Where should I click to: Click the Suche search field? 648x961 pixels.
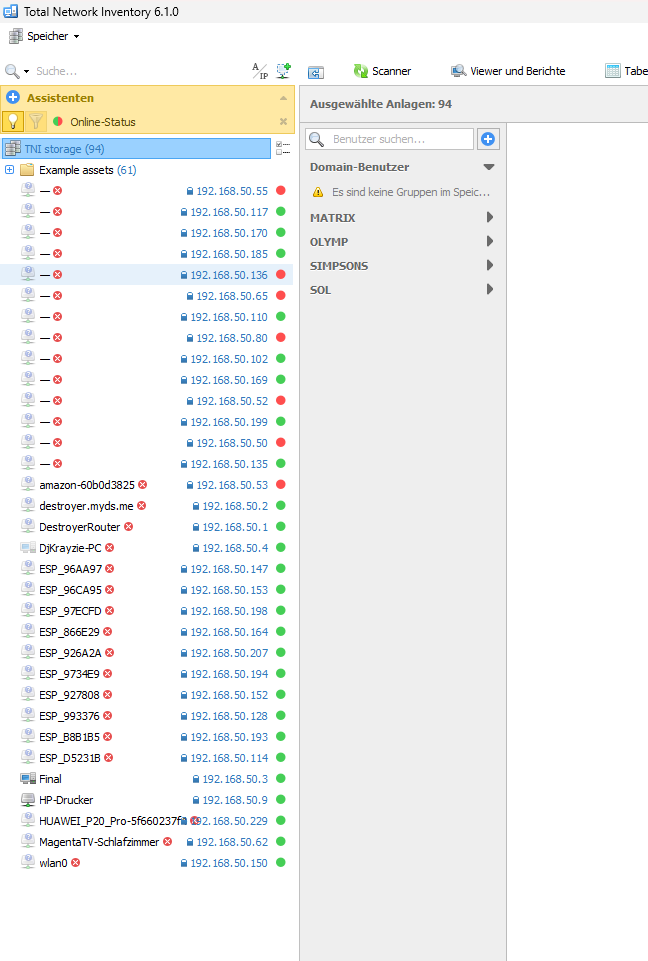tap(140, 71)
